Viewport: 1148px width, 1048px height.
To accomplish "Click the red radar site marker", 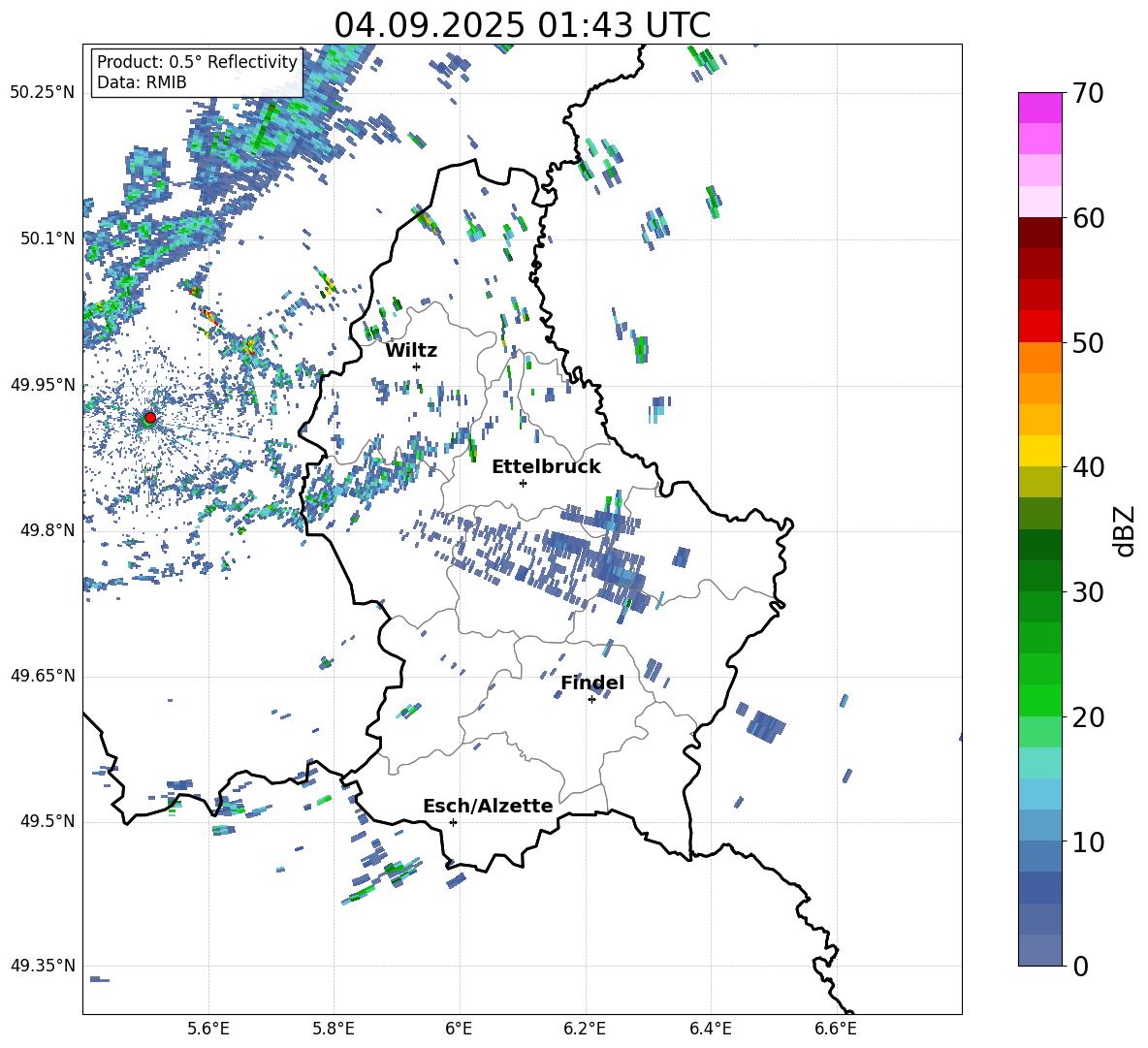I will [x=150, y=417].
